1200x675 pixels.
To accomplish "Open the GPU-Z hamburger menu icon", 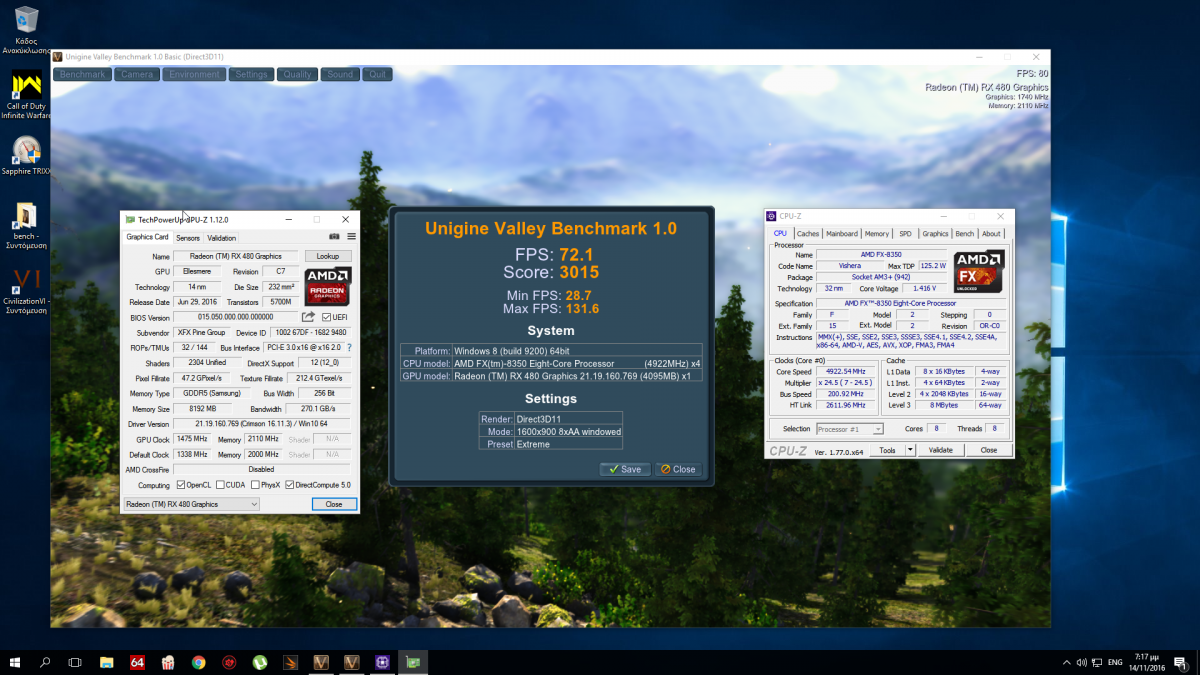I will pyautogui.click(x=351, y=237).
